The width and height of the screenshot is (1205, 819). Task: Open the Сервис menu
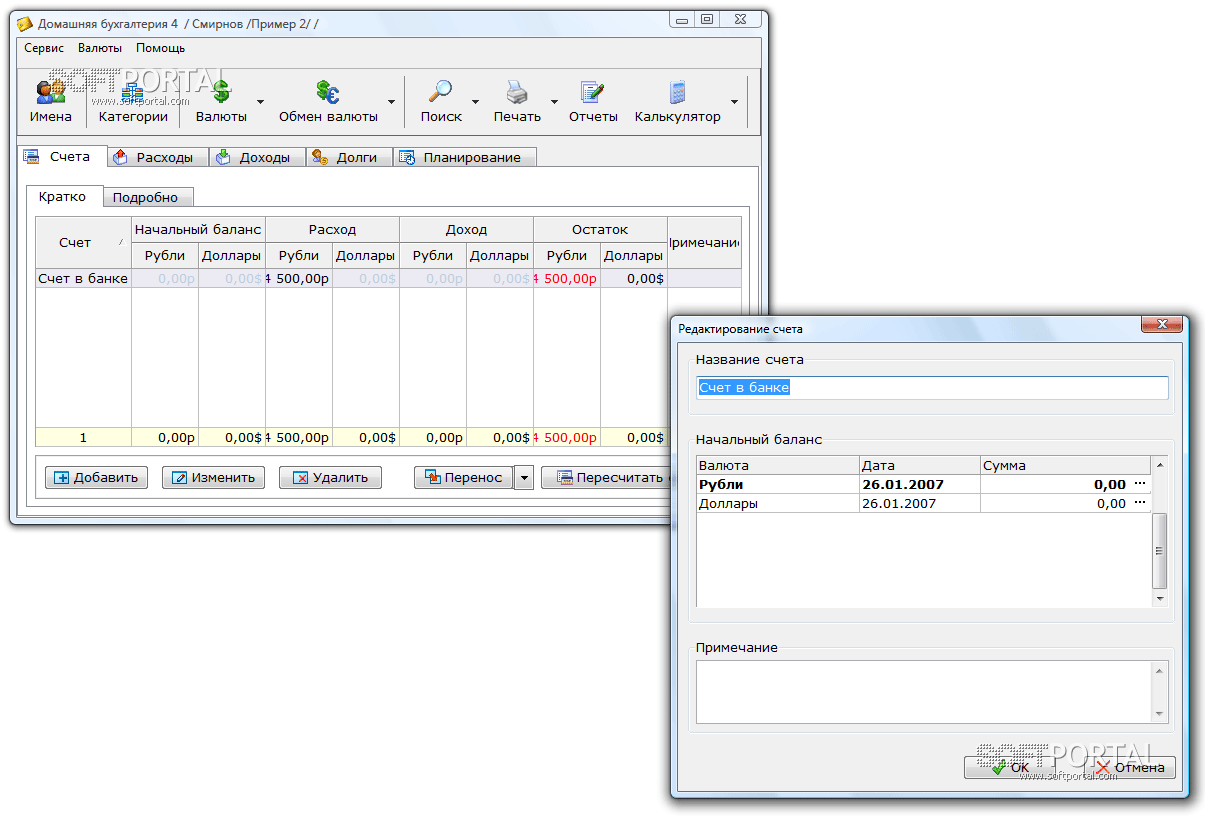(x=44, y=48)
